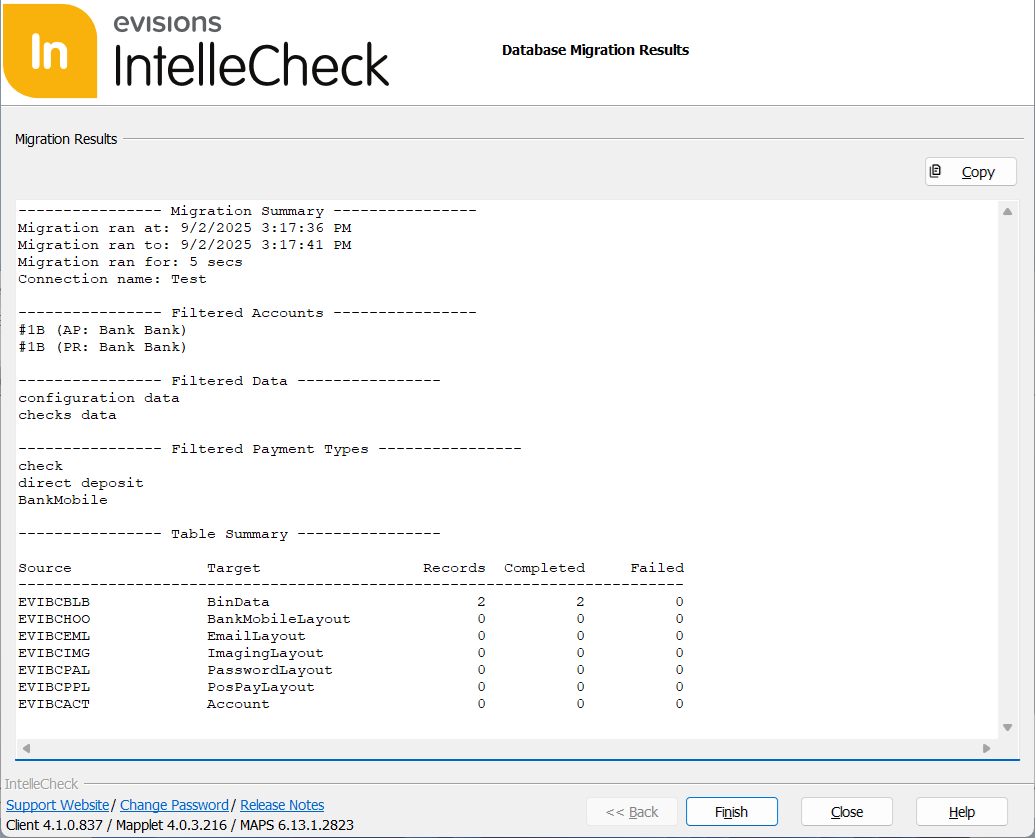Click the EVIBCHOO source row
1035x838 pixels.
tap(54, 619)
